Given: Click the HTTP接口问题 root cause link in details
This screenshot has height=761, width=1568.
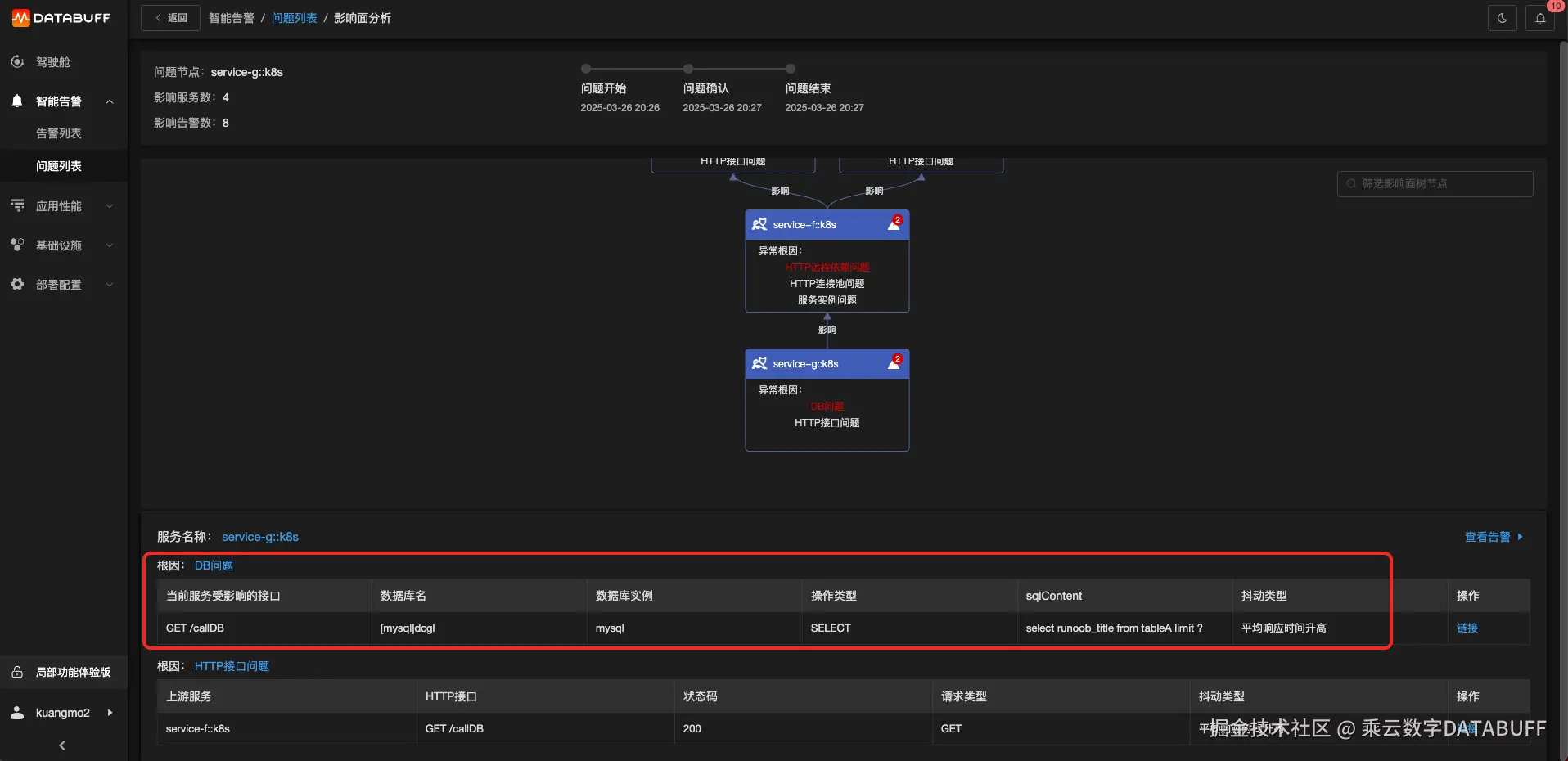Looking at the screenshot, I should point(232,666).
